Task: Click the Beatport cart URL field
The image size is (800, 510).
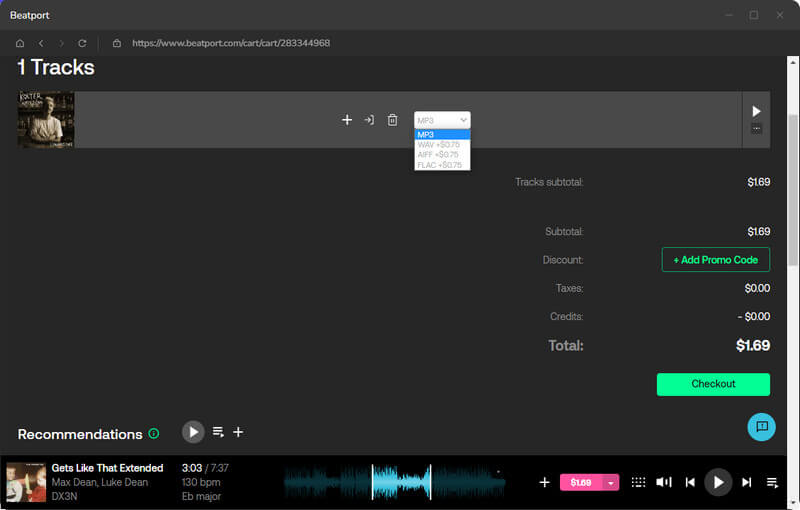Action: [x=231, y=43]
